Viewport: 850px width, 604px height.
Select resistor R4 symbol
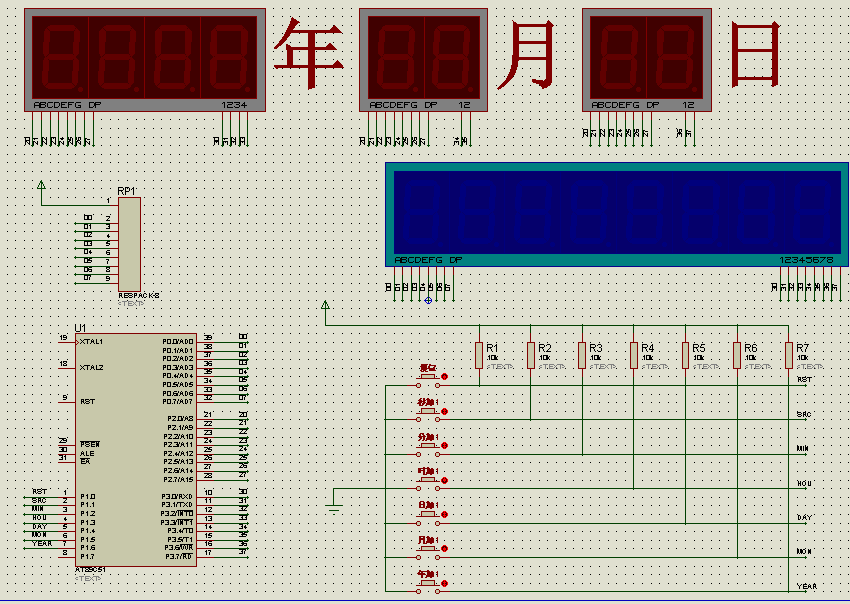[x=634, y=356]
